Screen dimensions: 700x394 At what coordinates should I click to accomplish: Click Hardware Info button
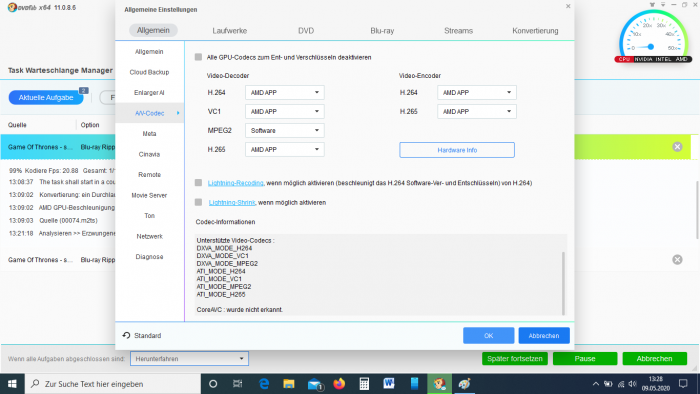[x=457, y=150]
